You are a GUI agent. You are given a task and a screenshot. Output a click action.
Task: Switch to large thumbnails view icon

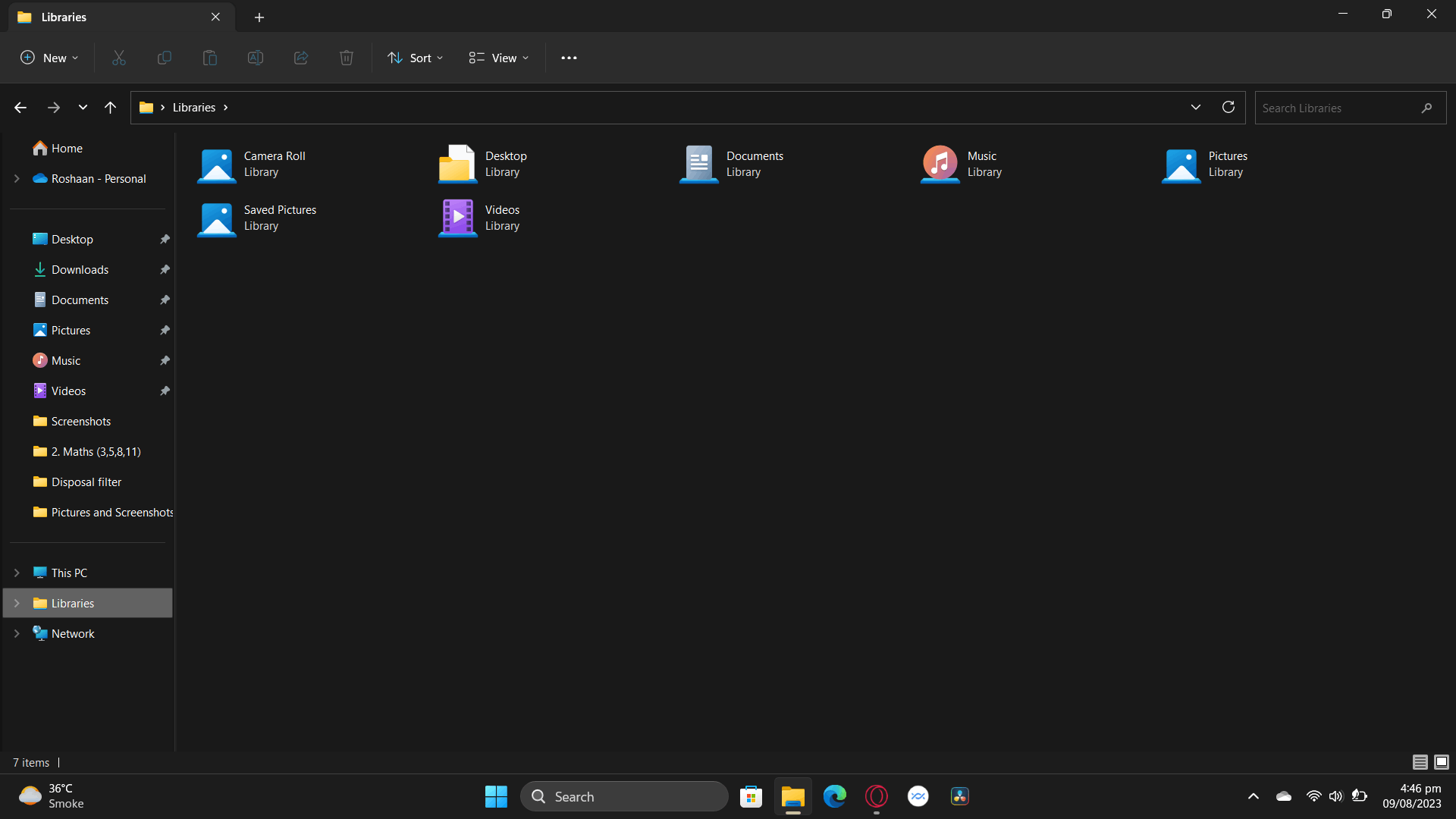point(1442,762)
